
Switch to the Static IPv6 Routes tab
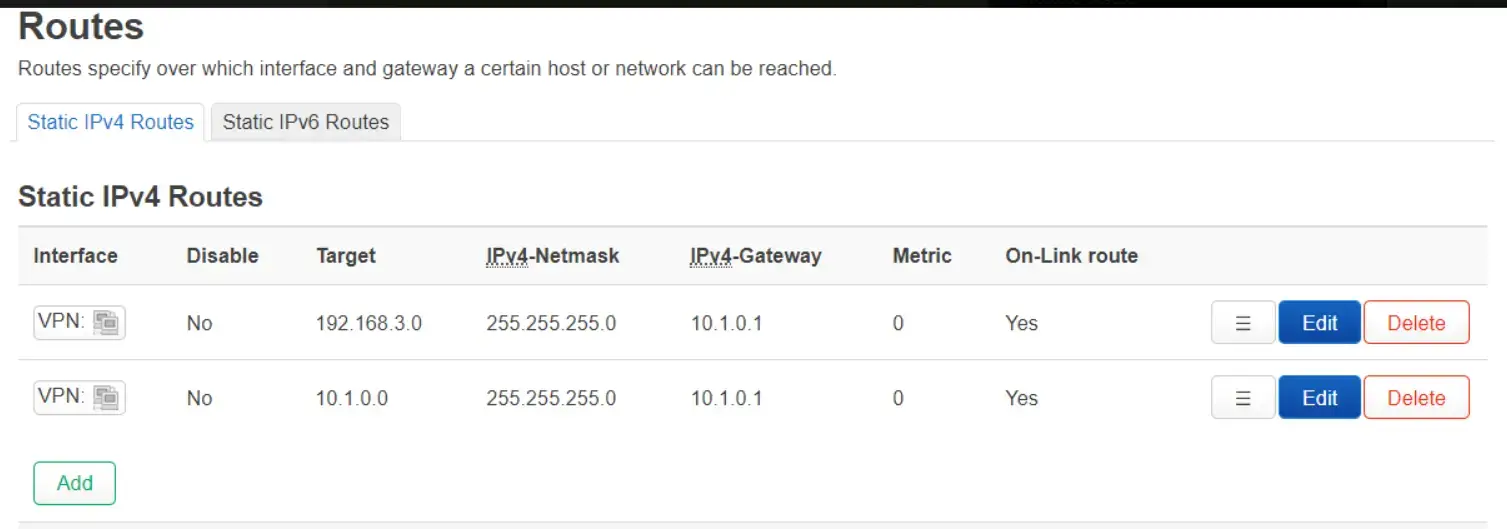(x=306, y=122)
